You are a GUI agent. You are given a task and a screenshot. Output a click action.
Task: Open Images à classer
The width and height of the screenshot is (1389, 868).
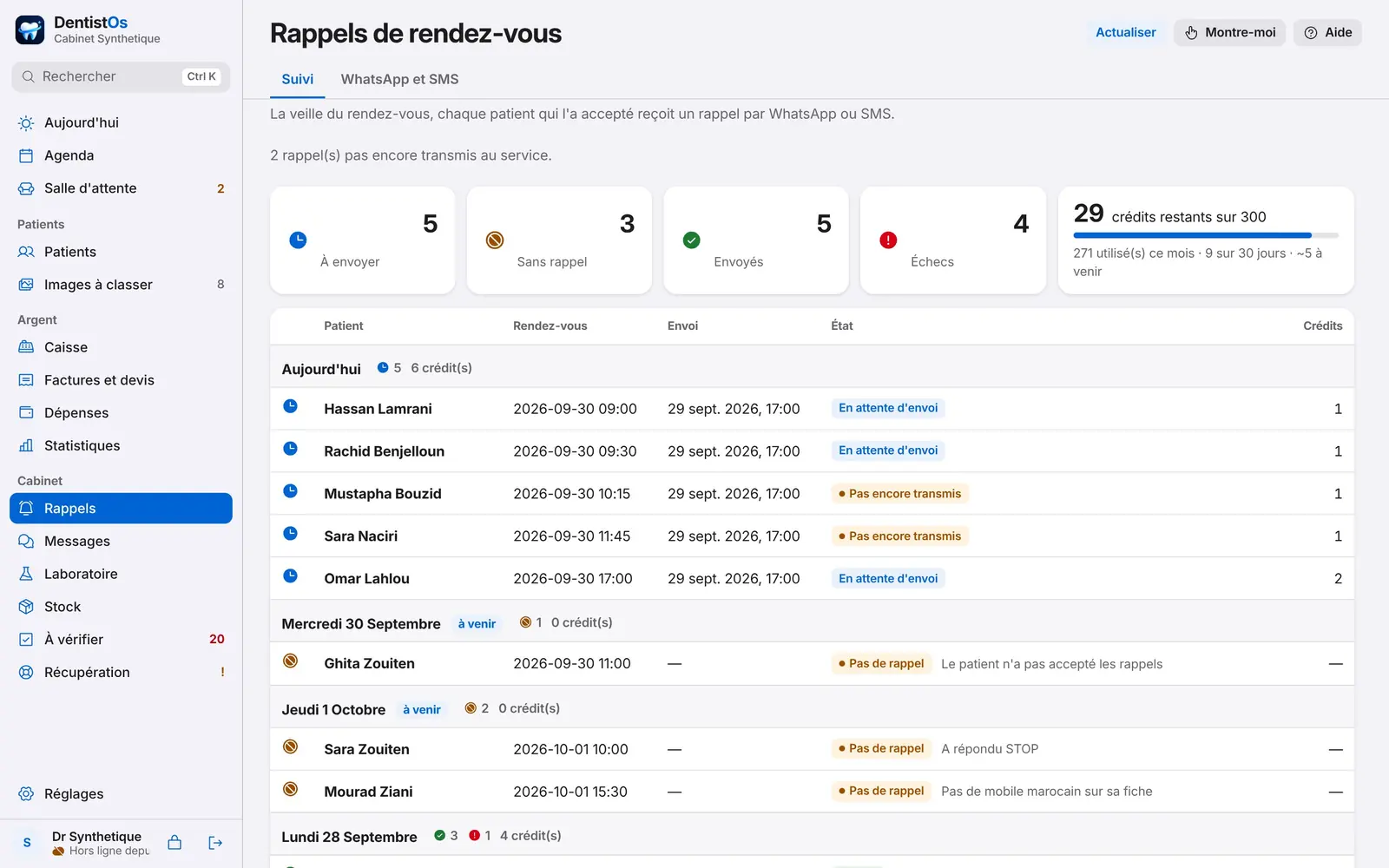point(121,285)
